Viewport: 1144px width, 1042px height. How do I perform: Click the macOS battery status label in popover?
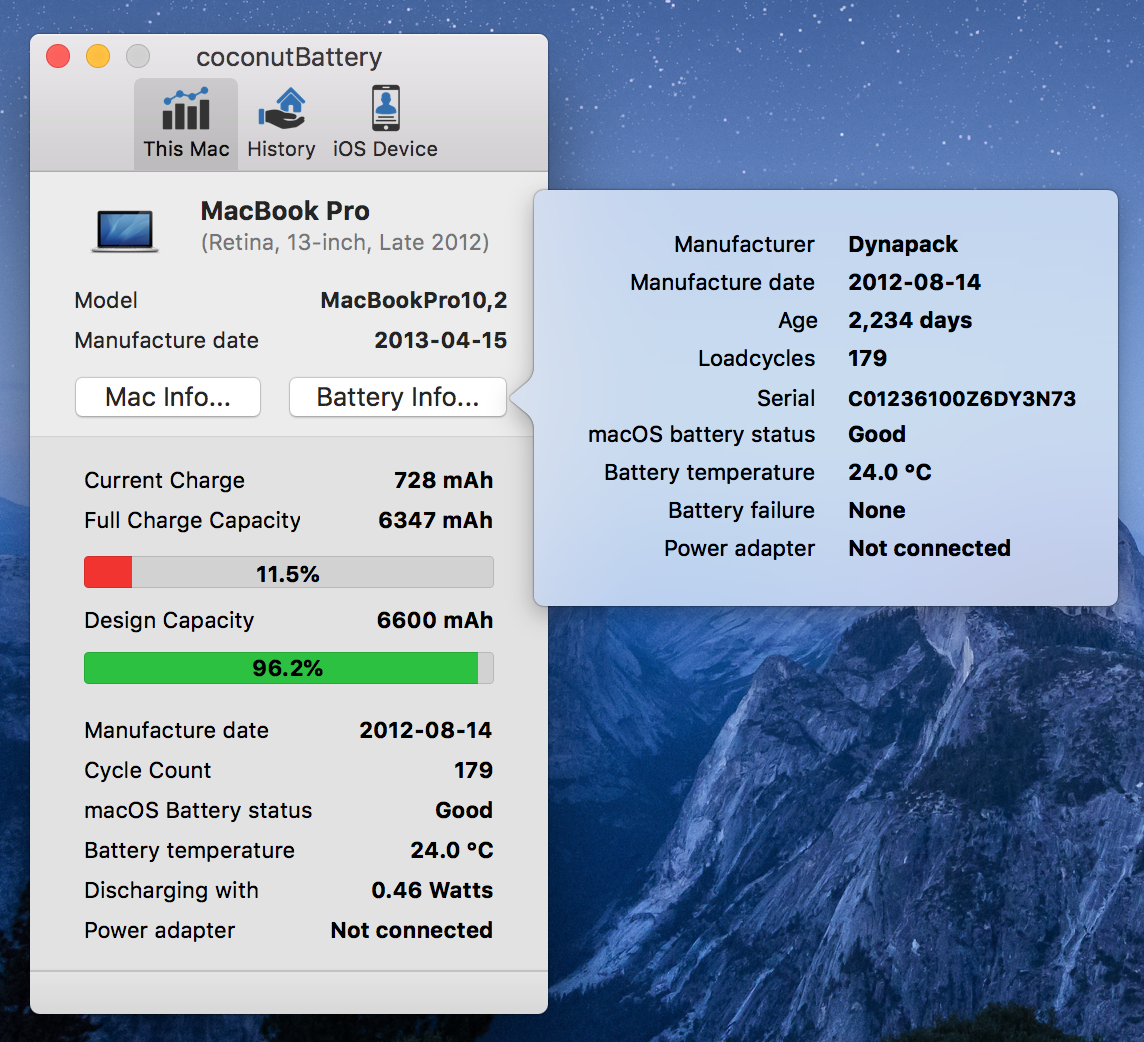(x=701, y=434)
